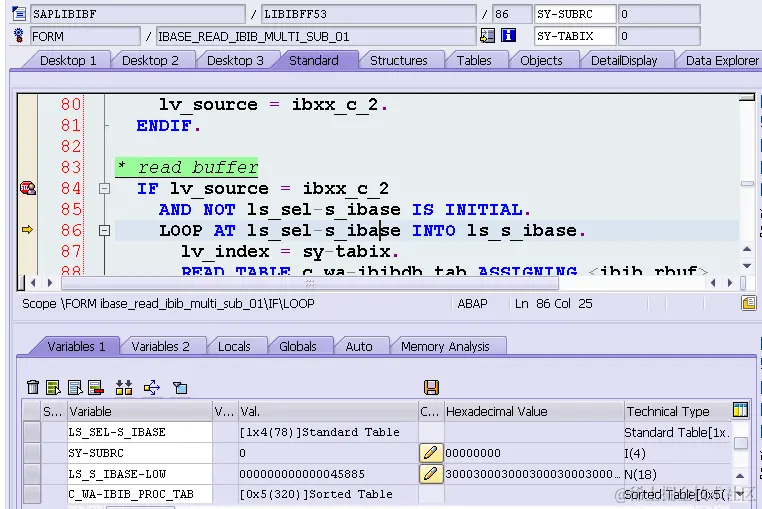Click the IBASE_READ_IBIB_MULTI_SUB_01 form name field
762x509 pixels.
point(316,36)
